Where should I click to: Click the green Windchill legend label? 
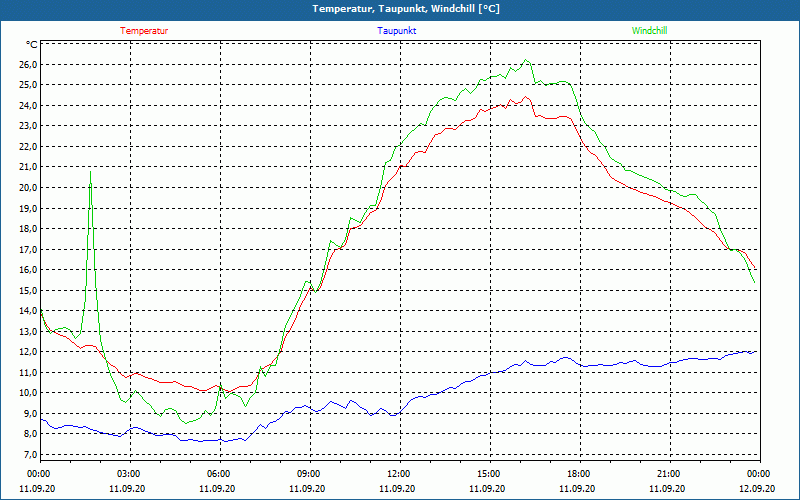point(649,31)
